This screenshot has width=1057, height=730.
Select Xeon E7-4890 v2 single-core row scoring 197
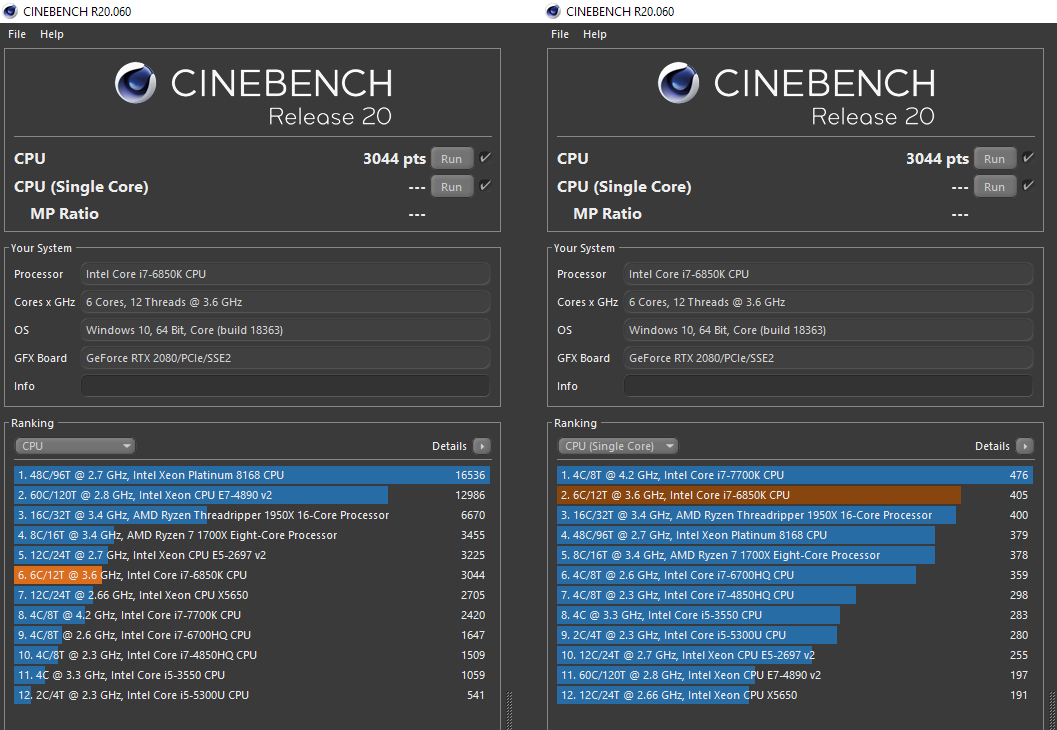pos(795,675)
